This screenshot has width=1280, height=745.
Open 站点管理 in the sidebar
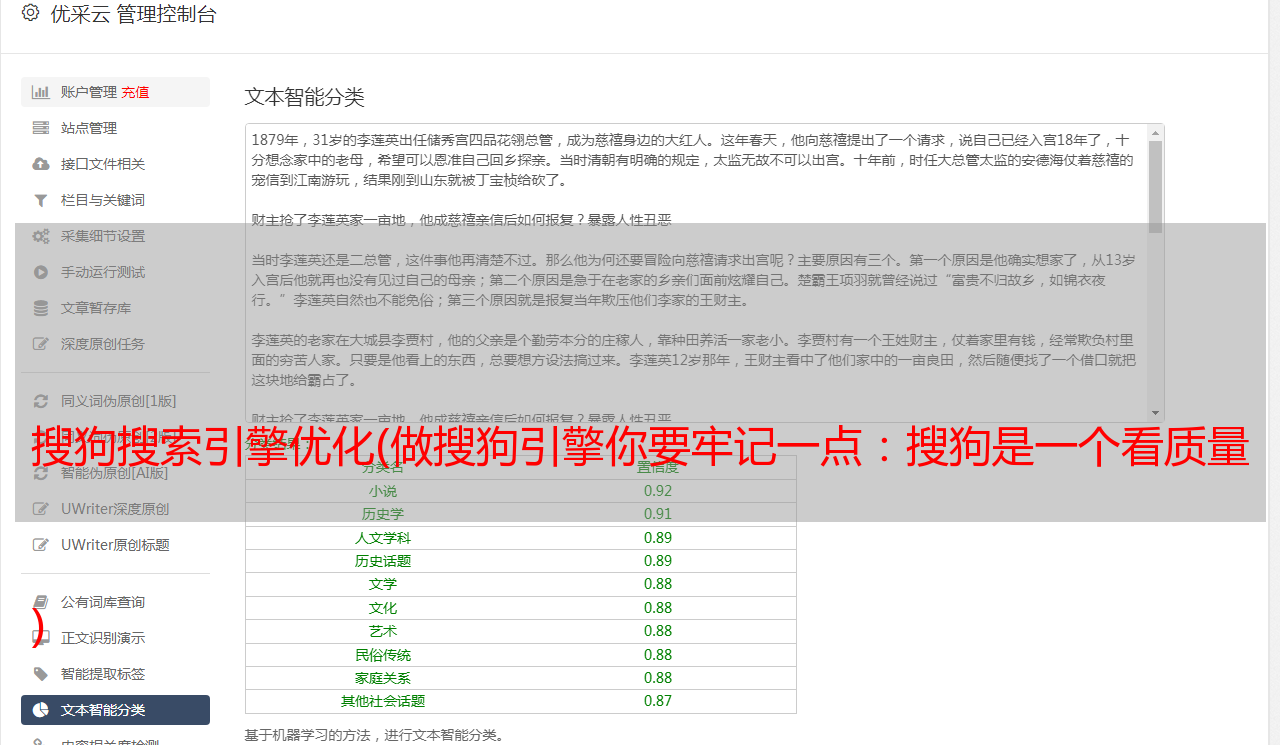[x=89, y=128]
